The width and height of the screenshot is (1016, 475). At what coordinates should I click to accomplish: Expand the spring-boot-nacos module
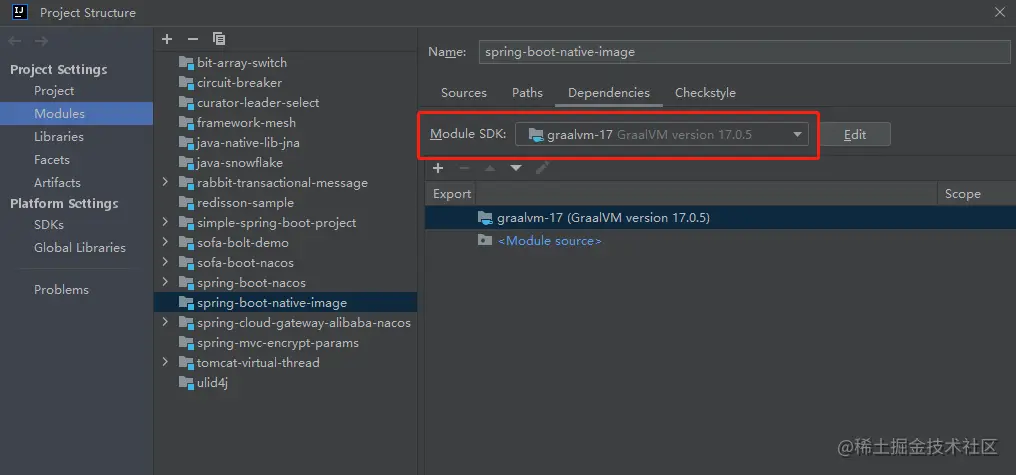pos(166,283)
